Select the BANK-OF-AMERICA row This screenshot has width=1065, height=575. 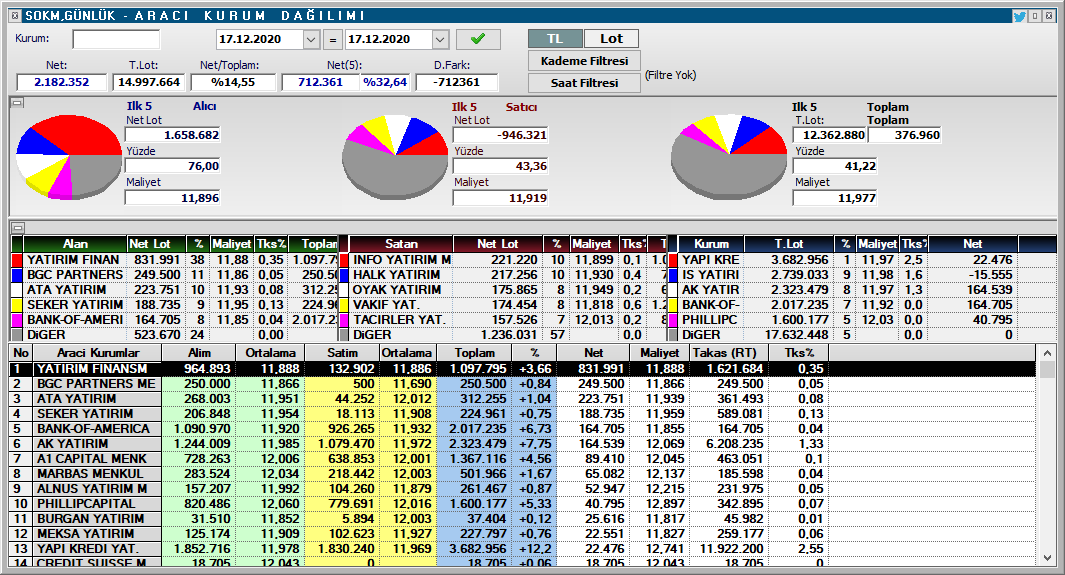coord(523,428)
